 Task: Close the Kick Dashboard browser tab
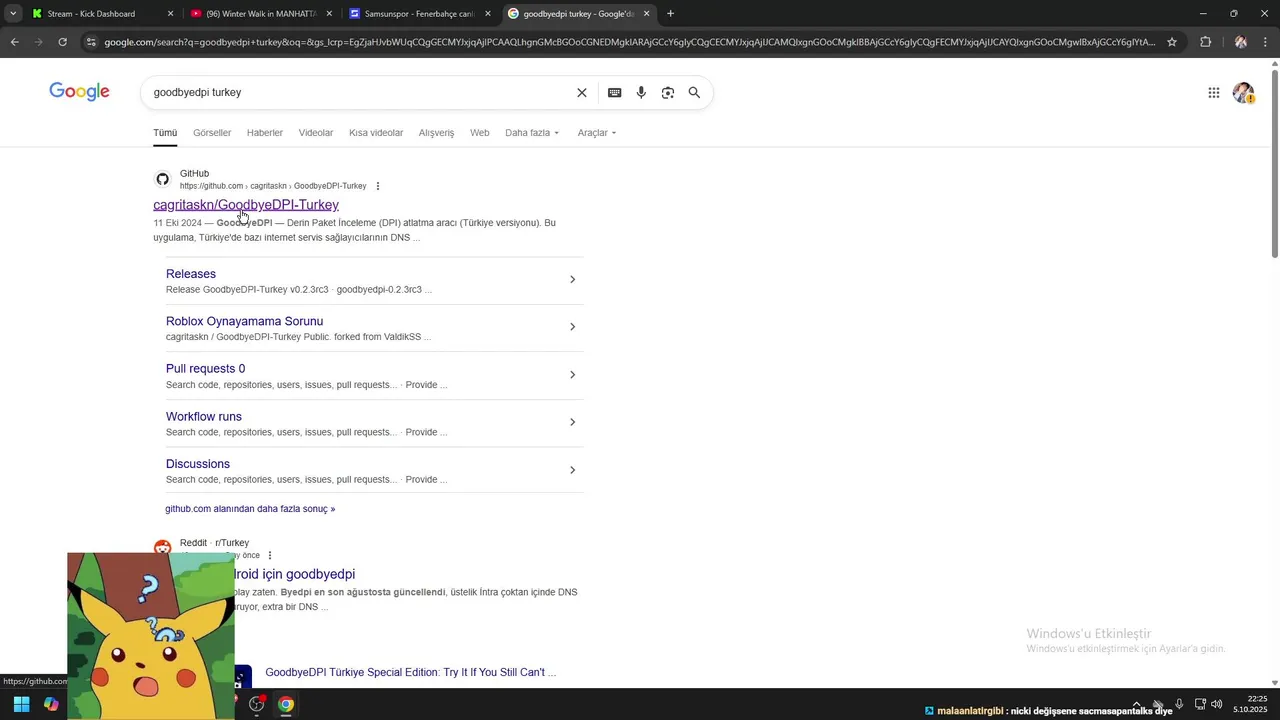(170, 14)
